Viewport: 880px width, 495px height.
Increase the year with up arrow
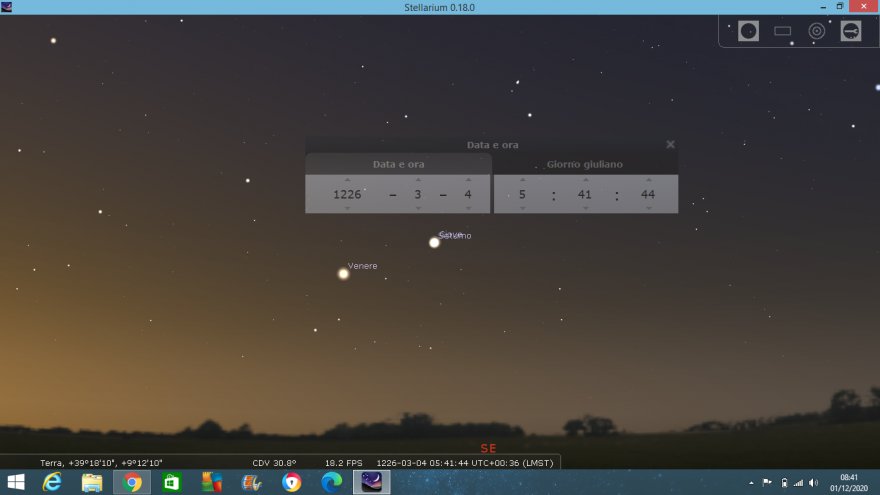coord(347,180)
